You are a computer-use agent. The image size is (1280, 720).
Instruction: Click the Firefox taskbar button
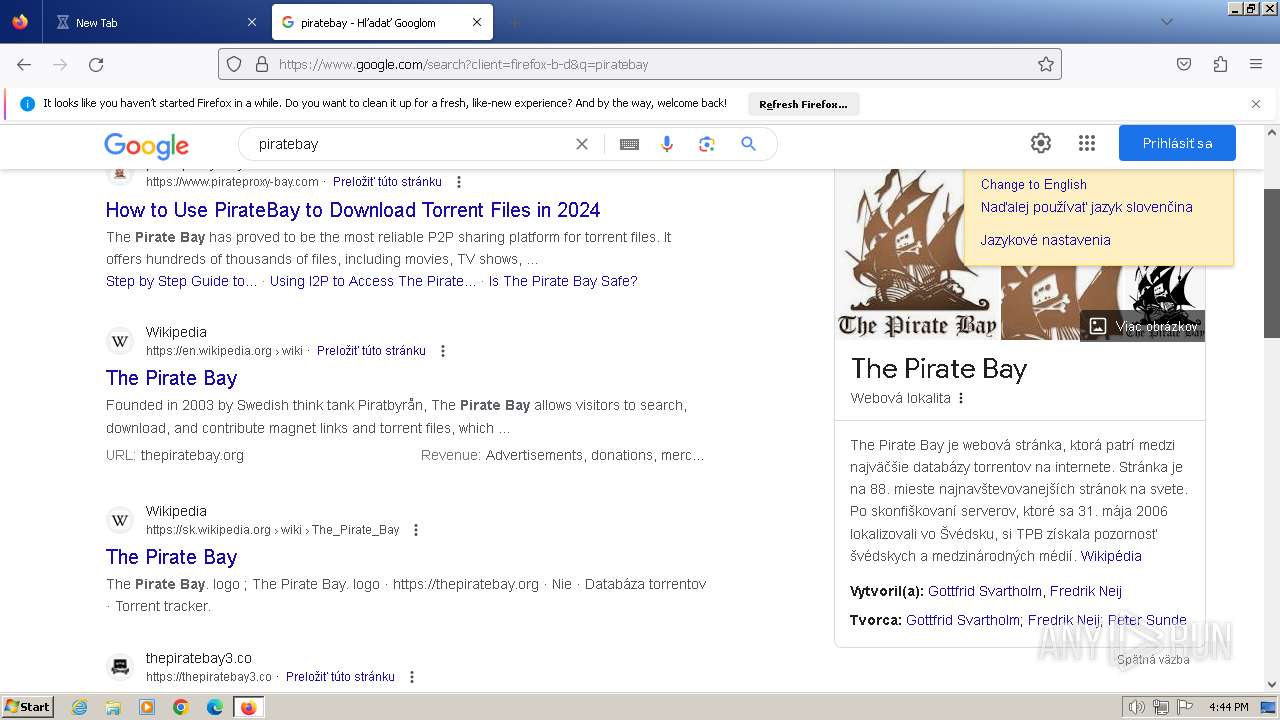[248, 707]
